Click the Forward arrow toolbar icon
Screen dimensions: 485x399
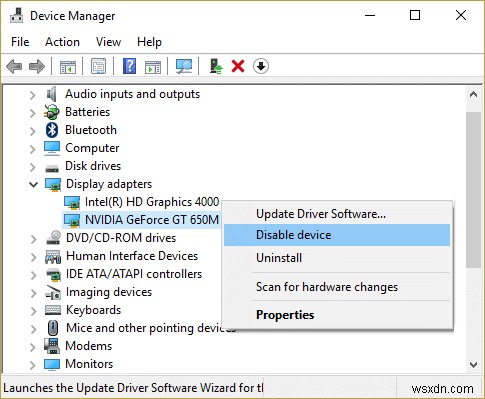(x=37, y=66)
